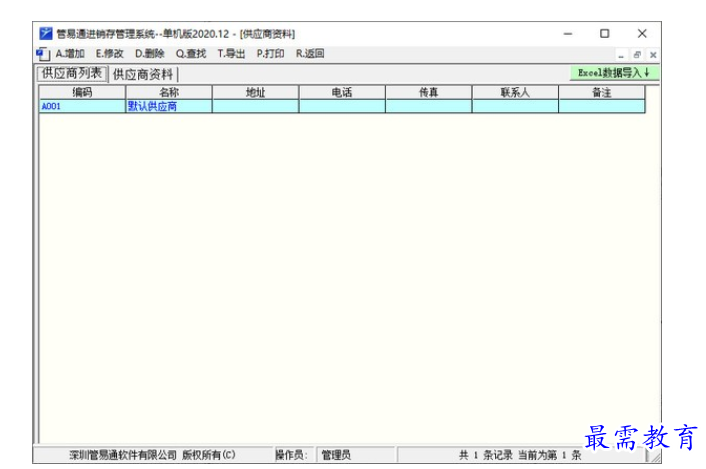Click the empty 地址 cell of A001 row
This screenshot has width=706, height=469.
pyautogui.click(x=255, y=107)
